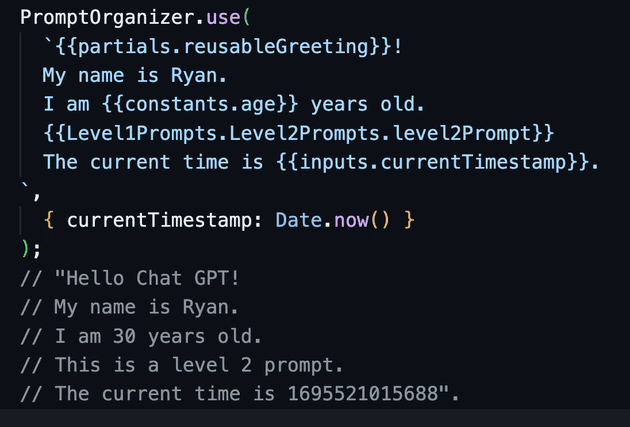This screenshot has width=630, height=427.
Task: Click the "Hello Chat GPT!" comment line
Action: [130, 278]
